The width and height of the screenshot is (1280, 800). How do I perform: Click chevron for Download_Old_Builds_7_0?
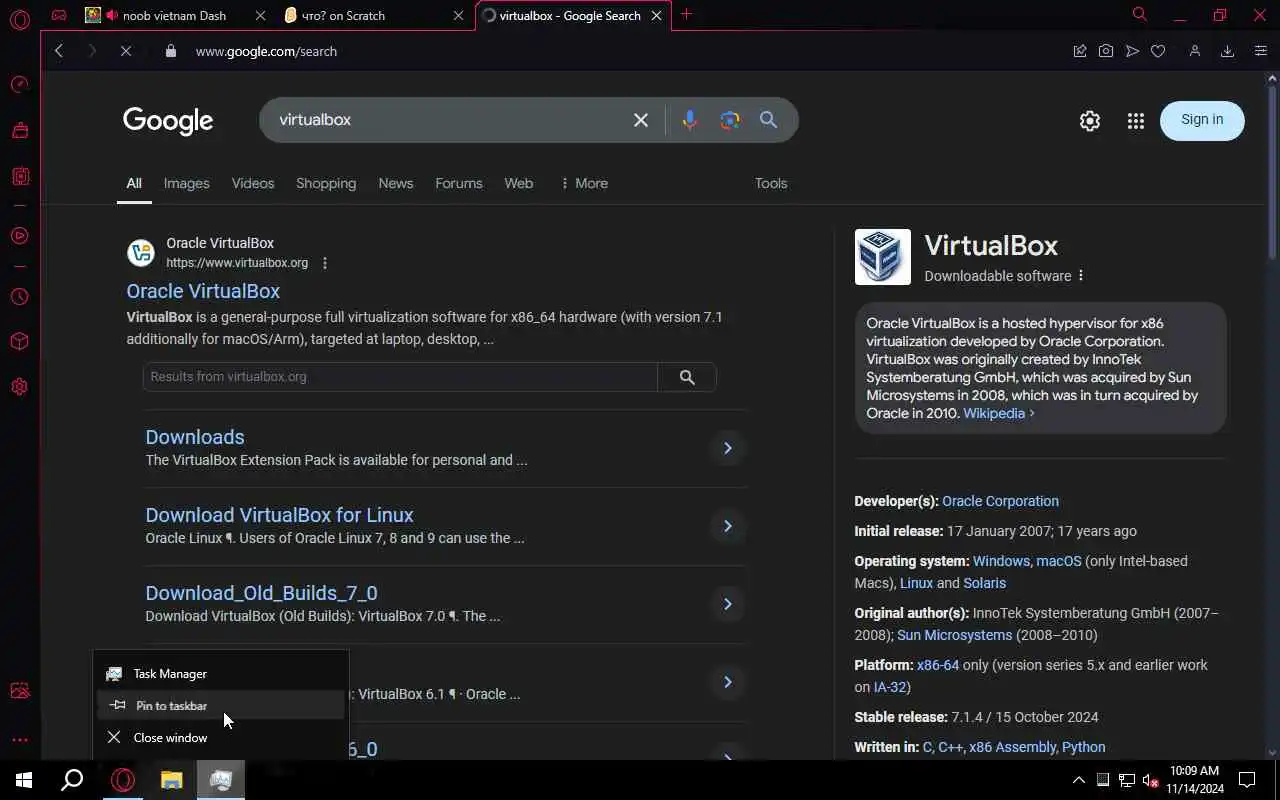[x=728, y=604]
